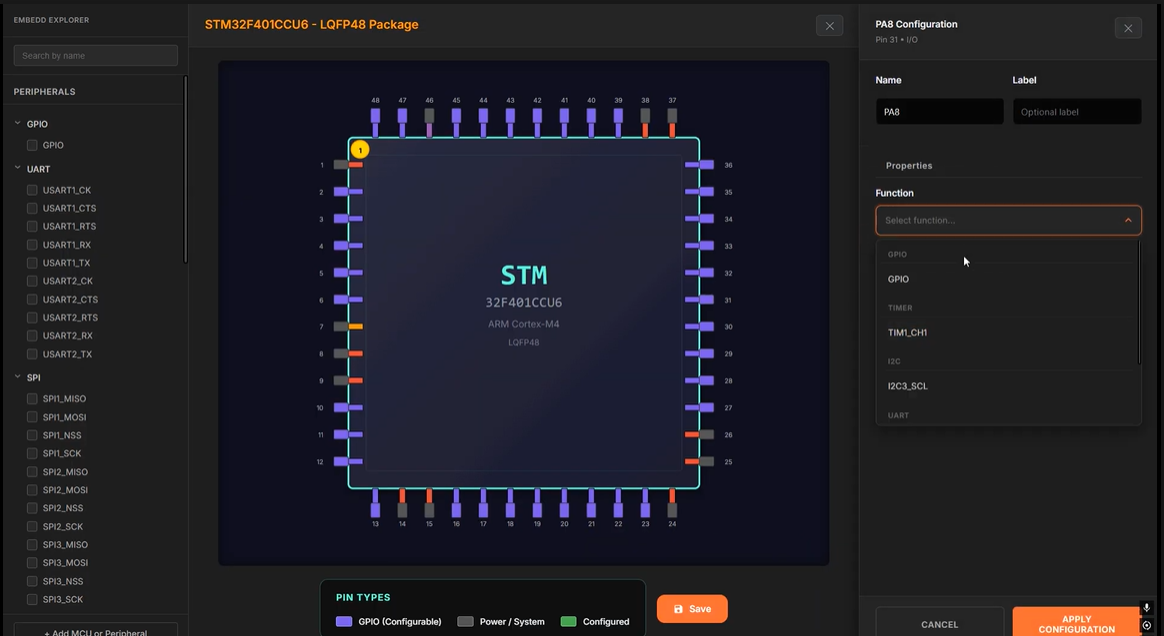The image size is (1164, 636).
Task: Collapse the SPI peripheral group
Action: pyautogui.click(x=18, y=377)
